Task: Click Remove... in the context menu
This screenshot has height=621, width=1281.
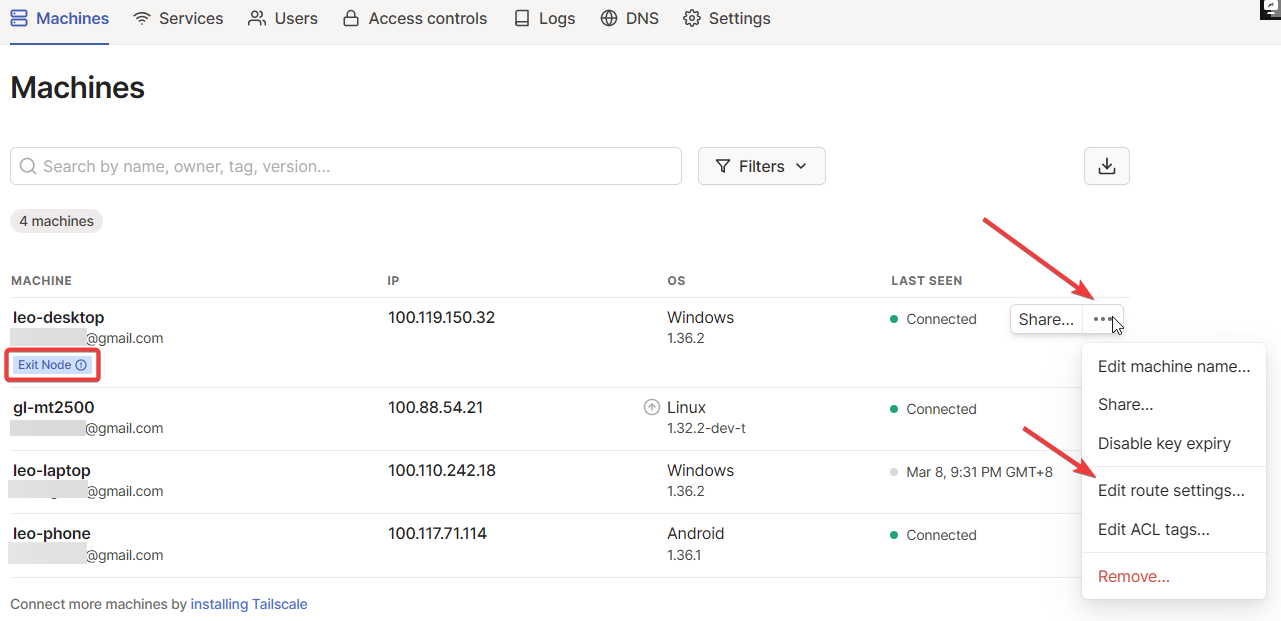Action: [1174, 577]
